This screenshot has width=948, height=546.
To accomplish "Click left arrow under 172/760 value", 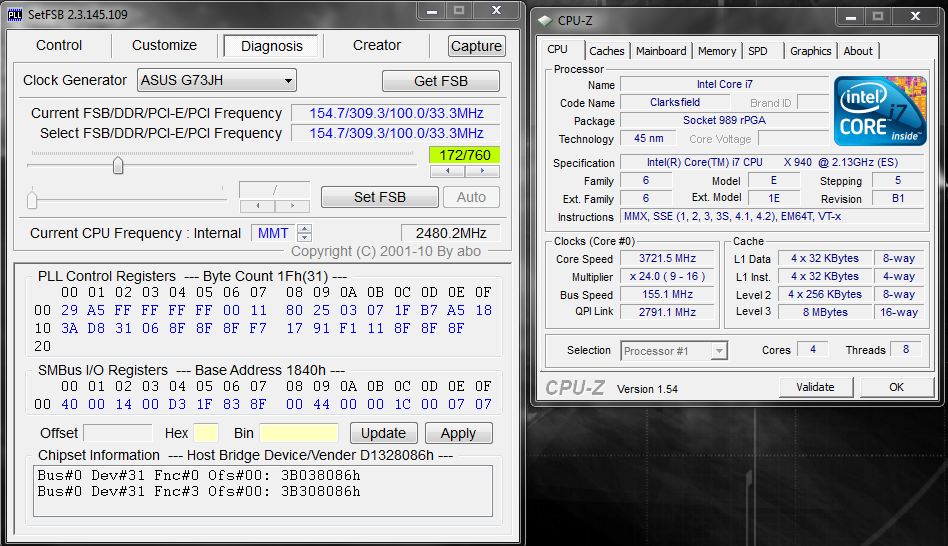I will click(447, 171).
